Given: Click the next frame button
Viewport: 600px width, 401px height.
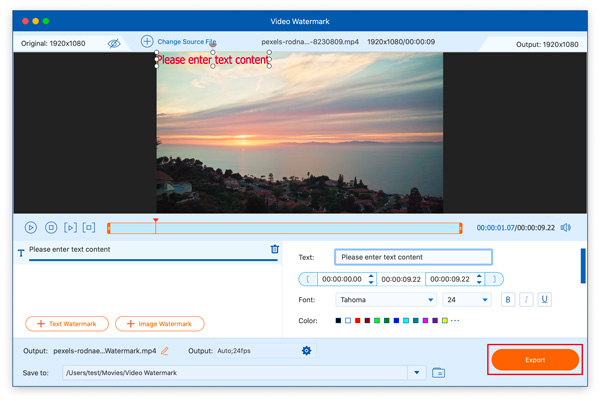Looking at the screenshot, I should click(70, 228).
